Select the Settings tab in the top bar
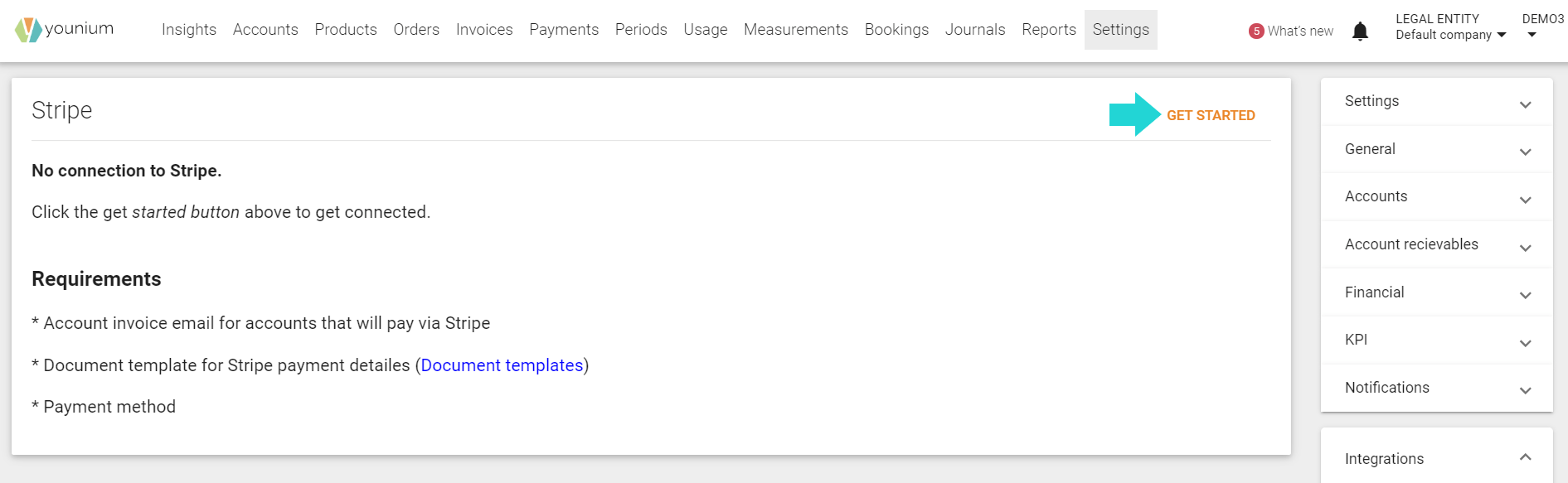 click(x=1121, y=30)
